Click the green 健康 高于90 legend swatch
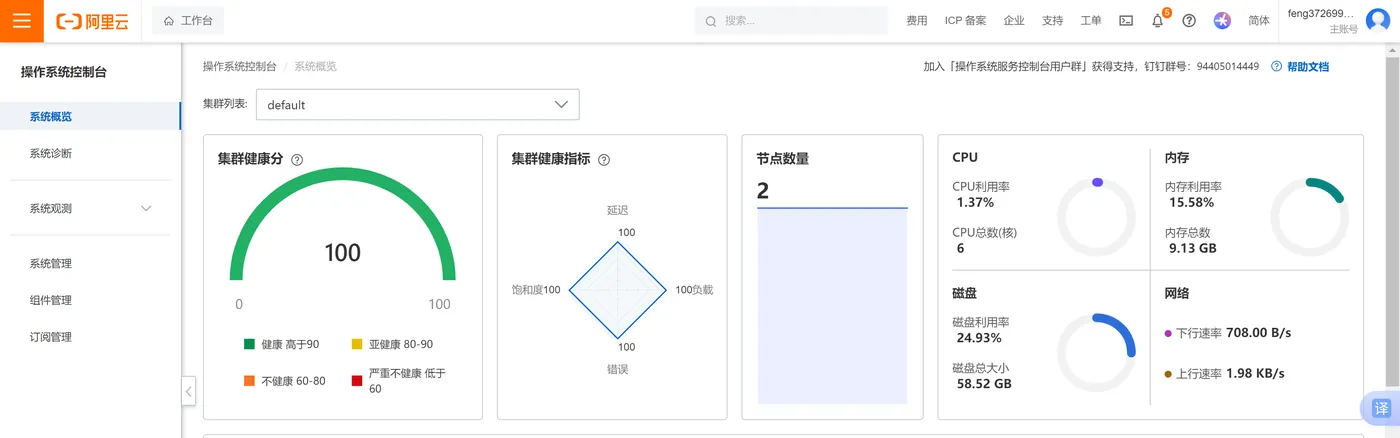 [249, 344]
